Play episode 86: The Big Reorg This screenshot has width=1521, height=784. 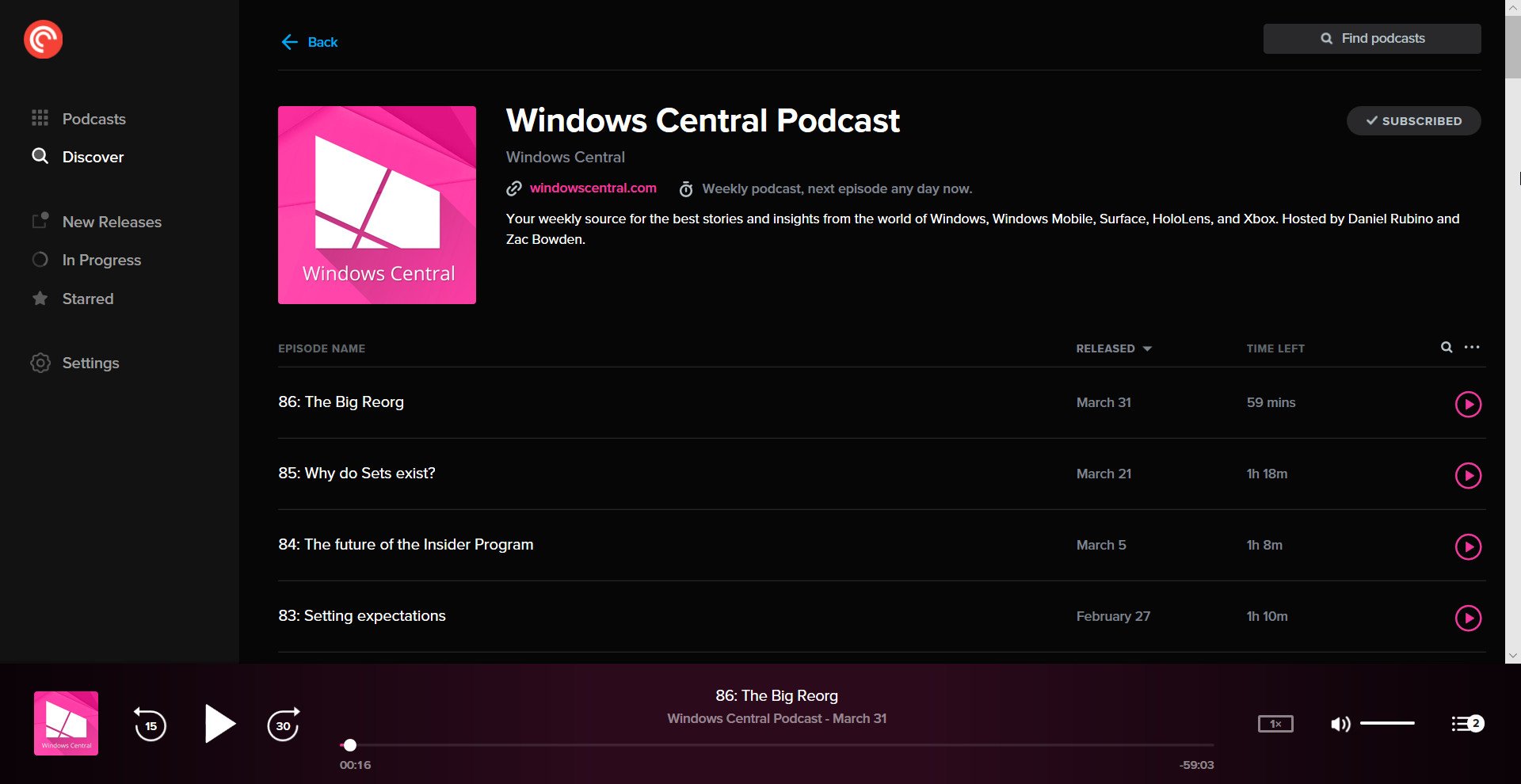1468,404
